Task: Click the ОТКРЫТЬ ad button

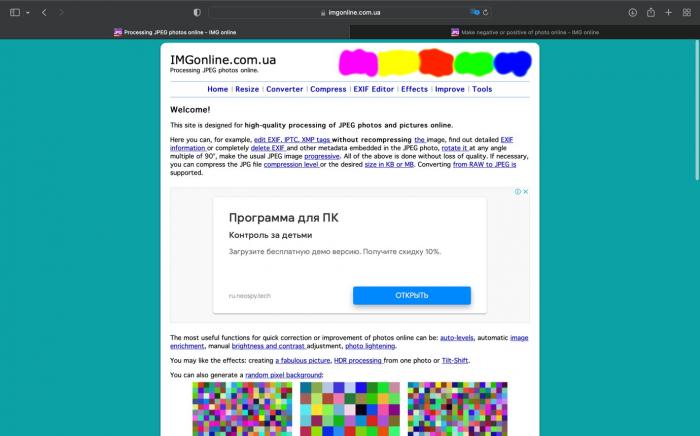Action: pyautogui.click(x=412, y=295)
